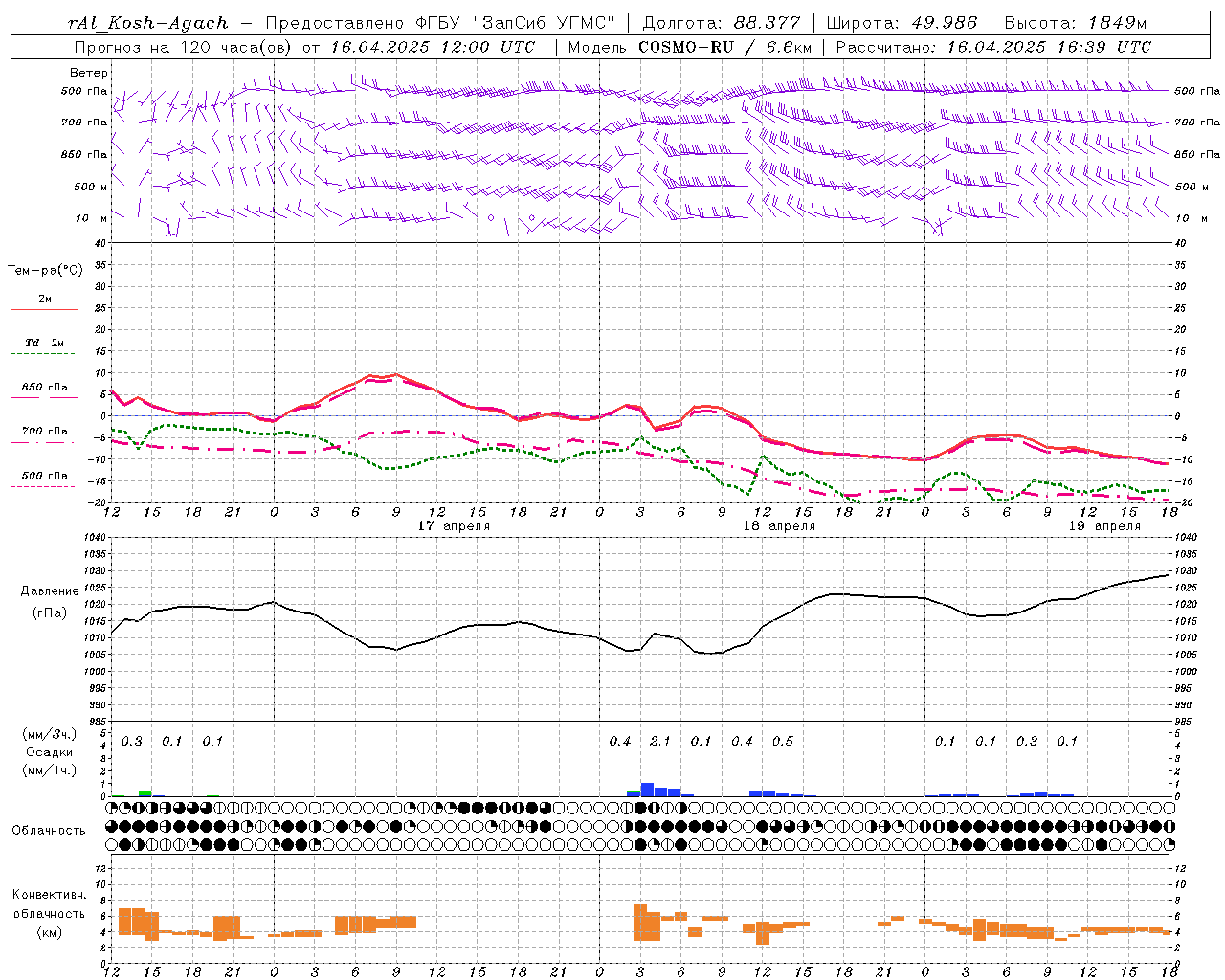
Task: Click the 850 гПа temperature legend entry
Action: (x=44, y=388)
